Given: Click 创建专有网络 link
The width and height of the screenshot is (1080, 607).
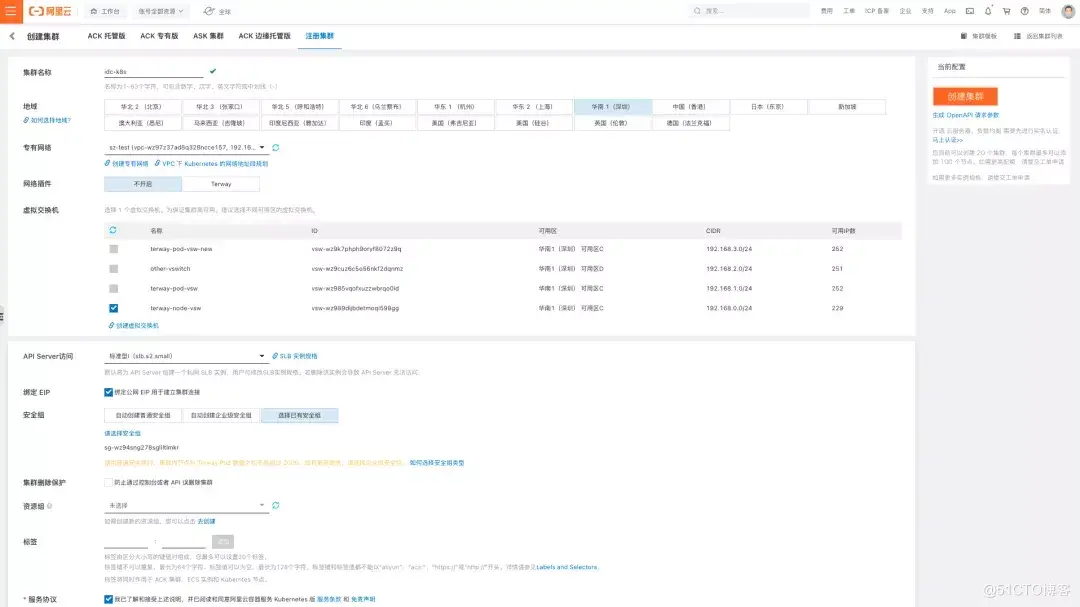Looking at the screenshot, I should click(127, 164).
